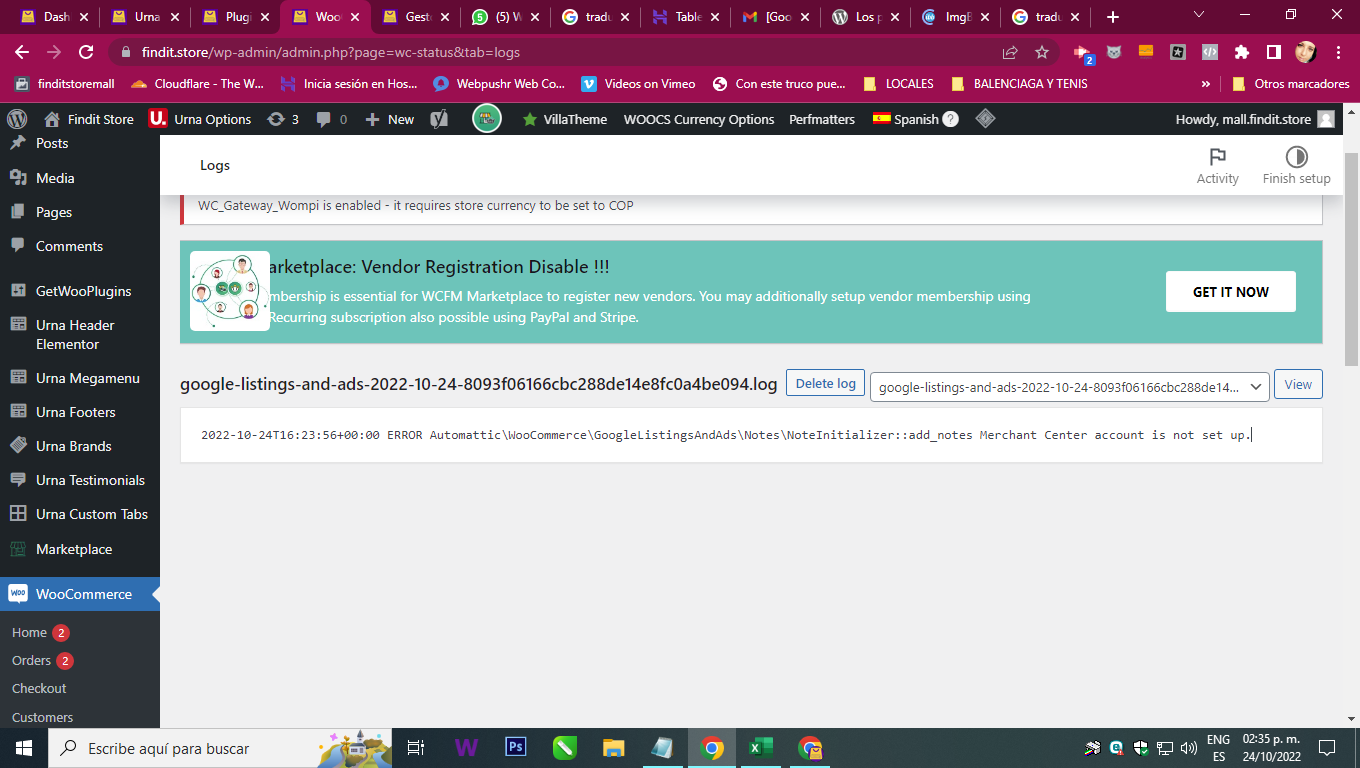Image resolution: width=1360 pixels, height=768 pixels.
Task: Bookmark this page with the star icon
Action: 1042,52
